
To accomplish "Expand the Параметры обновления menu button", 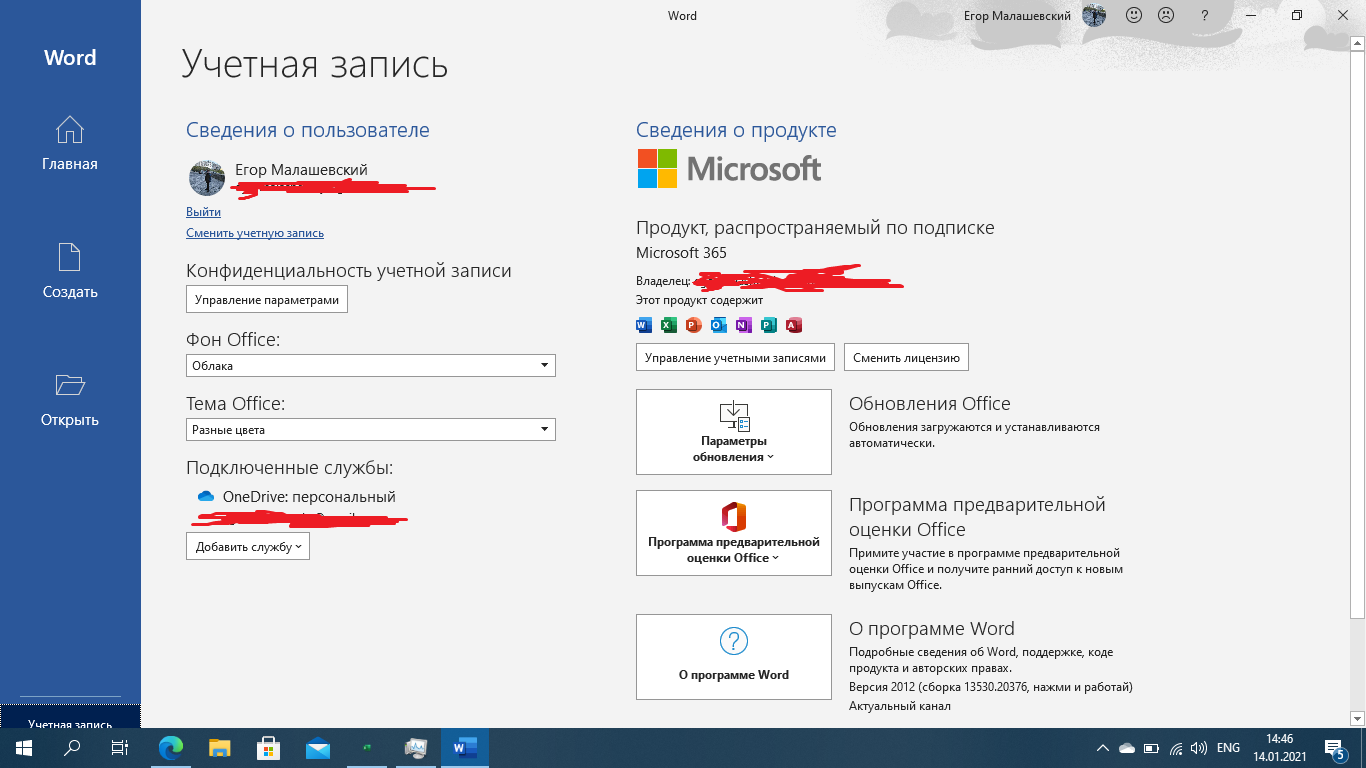I will click(x=734, y=432).
